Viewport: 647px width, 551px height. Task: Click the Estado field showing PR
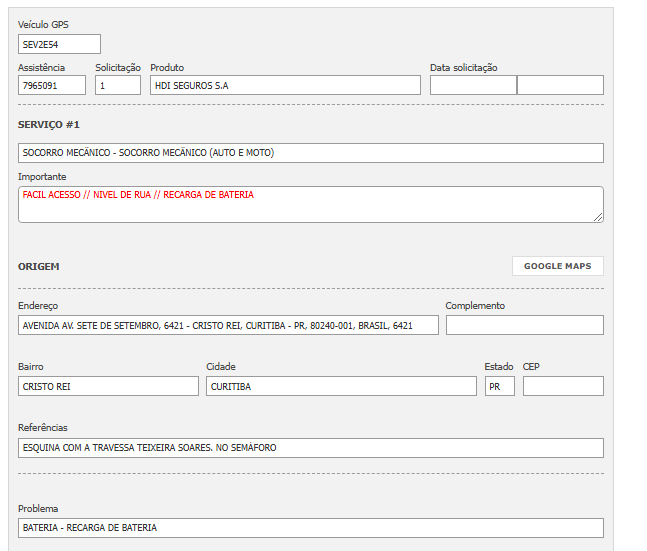coord(499,386)
